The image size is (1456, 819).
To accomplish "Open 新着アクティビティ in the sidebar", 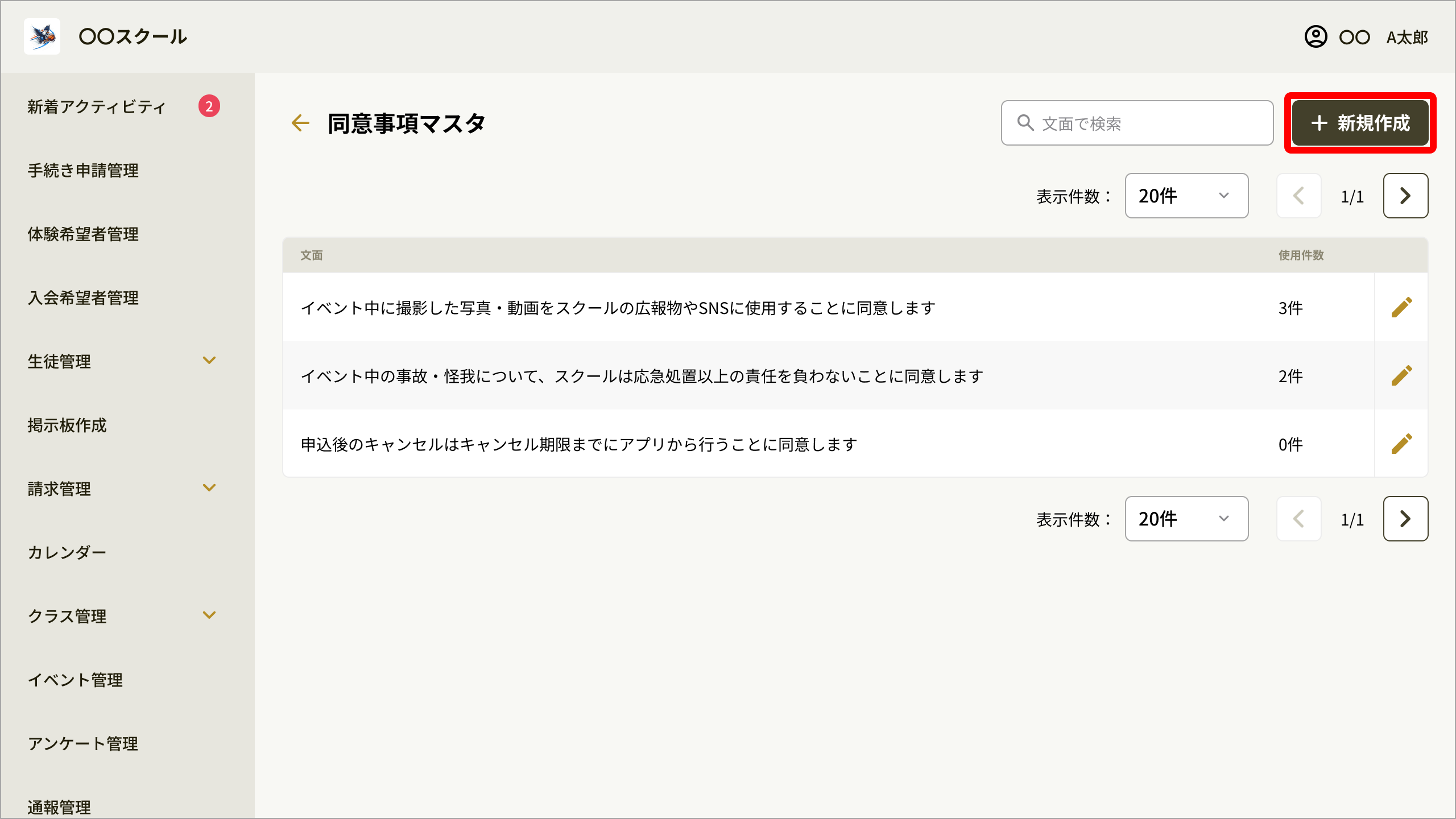I will point(97,107).
